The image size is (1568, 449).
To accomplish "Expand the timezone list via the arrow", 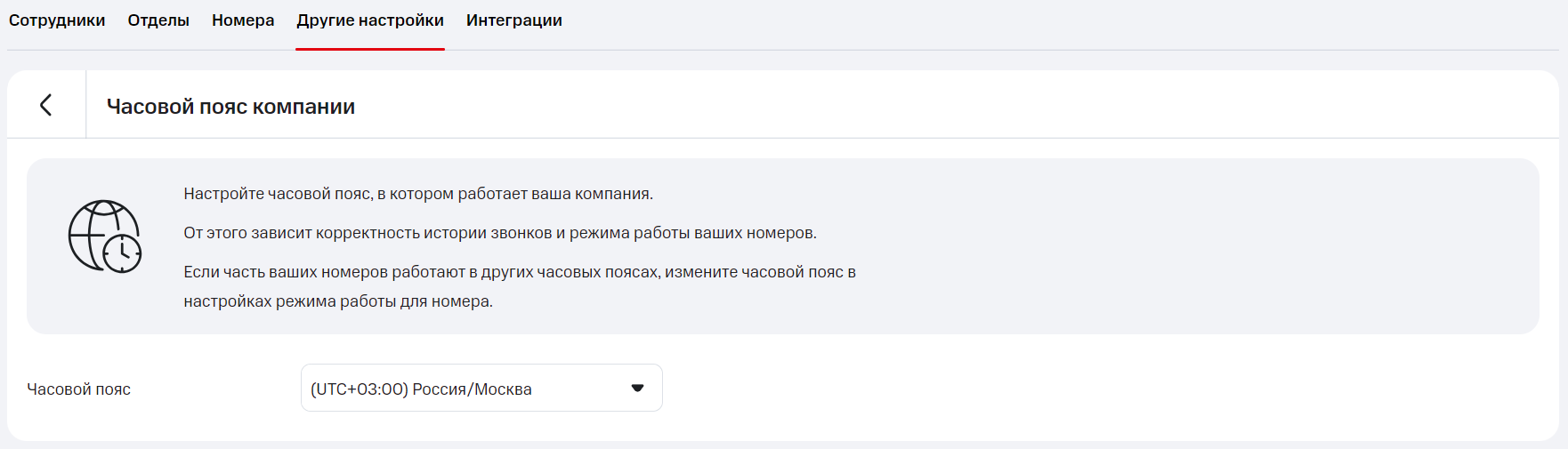I will point(637,388).
